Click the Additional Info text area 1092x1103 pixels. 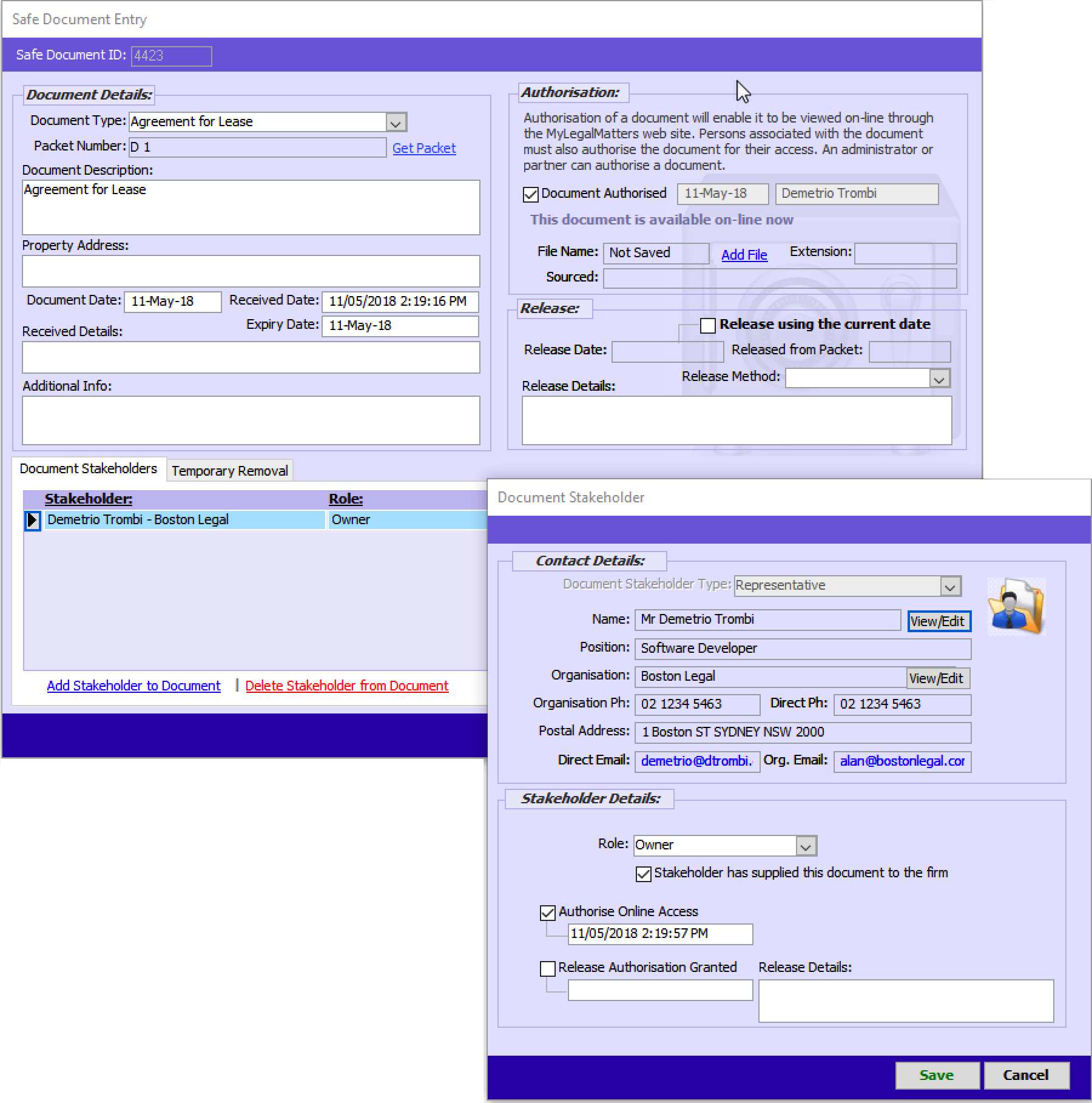pos(251,420)
